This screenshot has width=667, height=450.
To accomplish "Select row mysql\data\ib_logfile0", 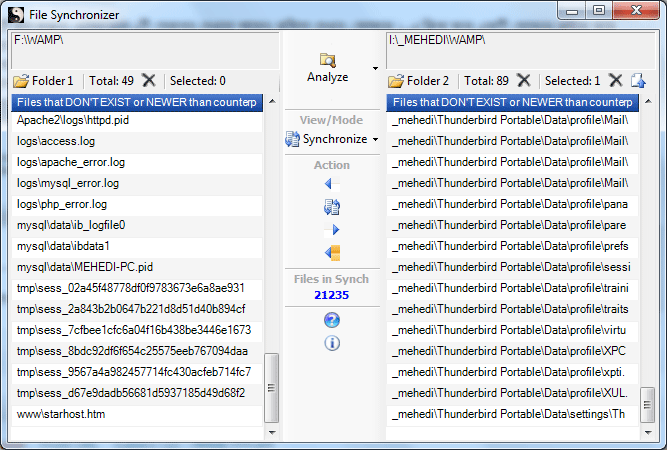I will [137, 225].
